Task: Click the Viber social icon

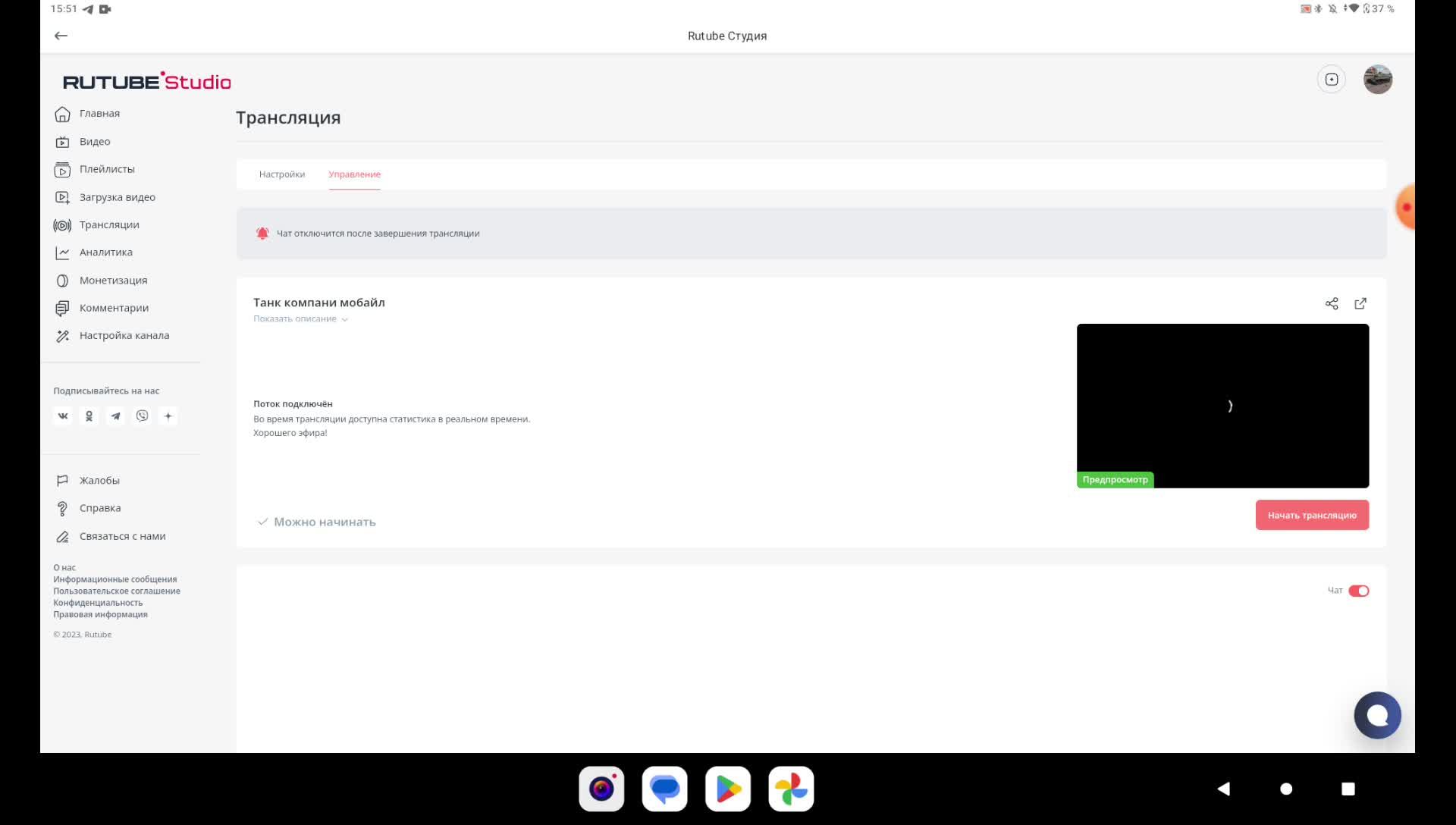Action: click(142, 416)
